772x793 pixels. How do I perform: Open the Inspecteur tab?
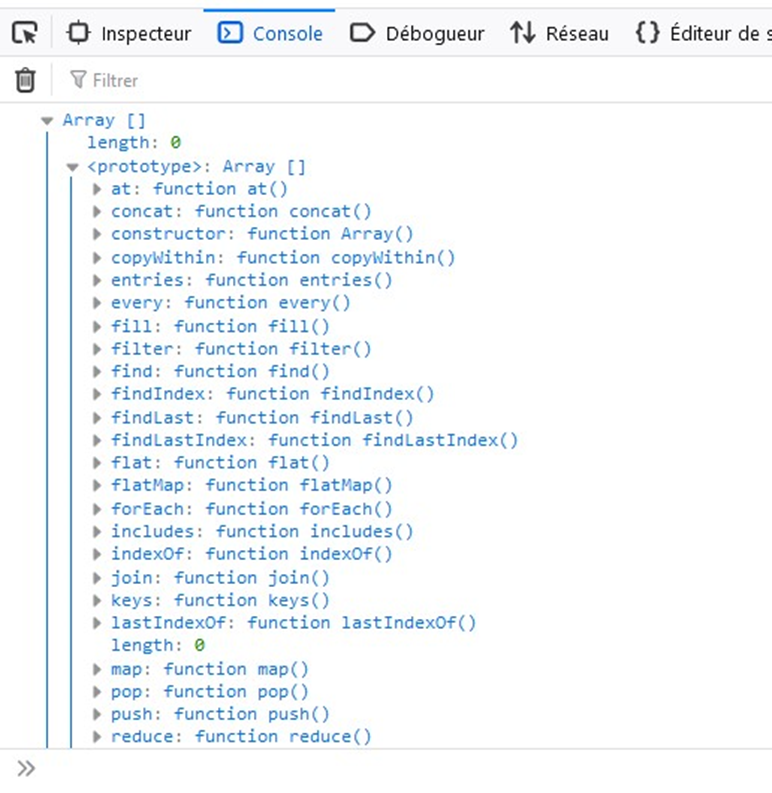click(x=128, y=33)
